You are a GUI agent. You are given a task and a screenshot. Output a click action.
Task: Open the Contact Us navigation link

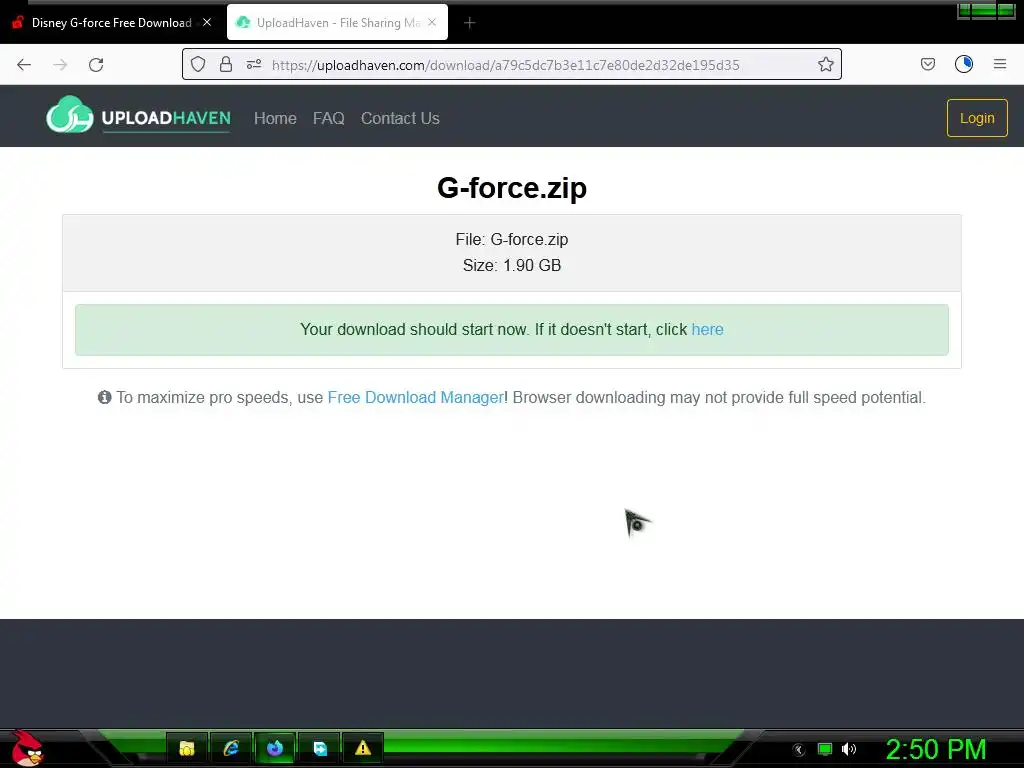[x=400, y=118]
